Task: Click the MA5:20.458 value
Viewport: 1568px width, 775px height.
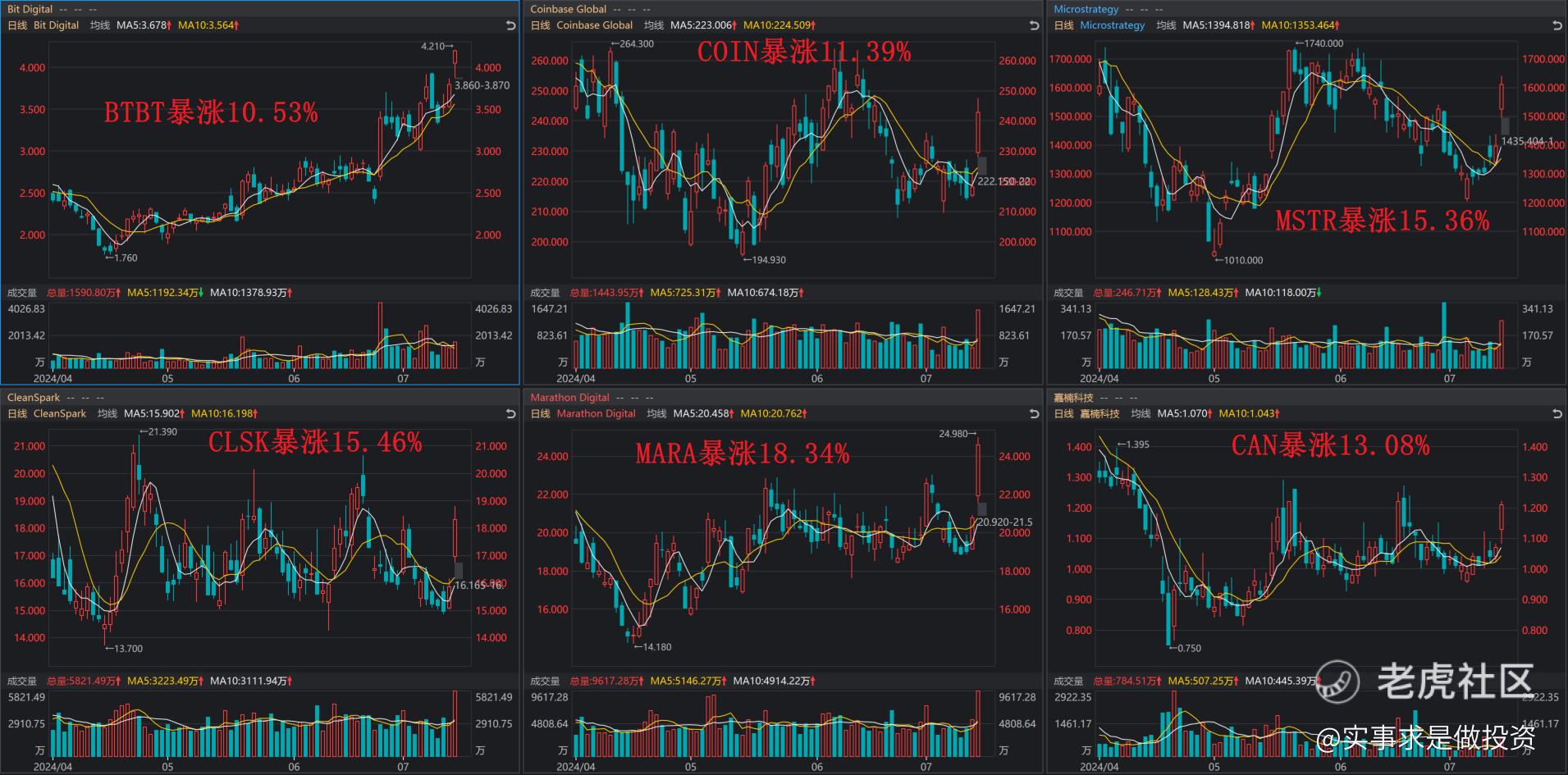Action: click(x=705, y=414)
